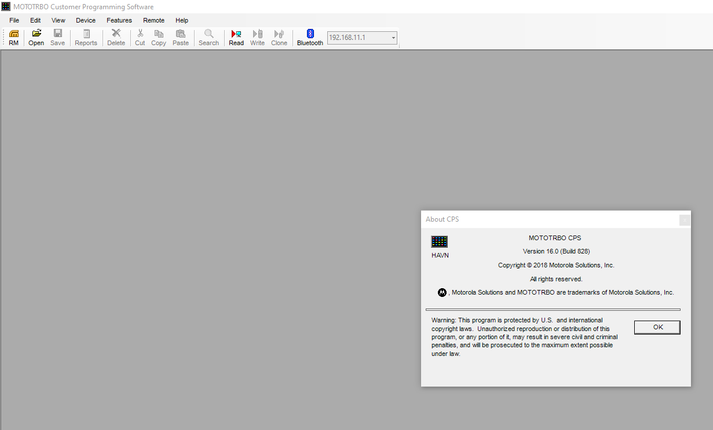Click the Cut scissors icon
Screen dimensions: 713x430
140,37
